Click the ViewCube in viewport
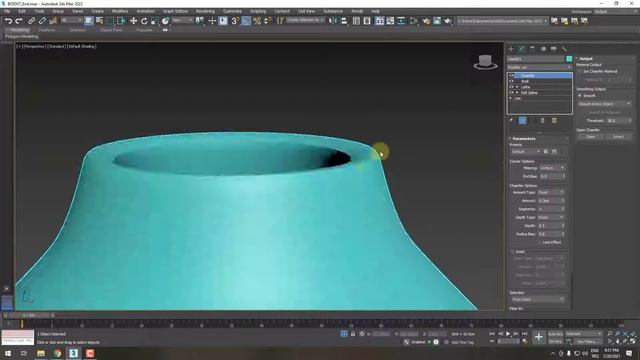Viewport: 640px width, 360px height. (485, 62)
